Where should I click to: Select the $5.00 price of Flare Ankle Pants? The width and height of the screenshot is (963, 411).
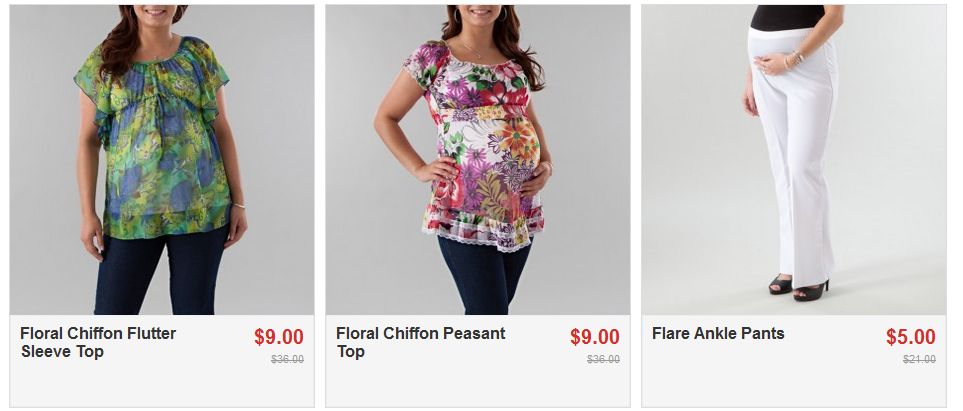pyautogui.click(x=910, y=337)
